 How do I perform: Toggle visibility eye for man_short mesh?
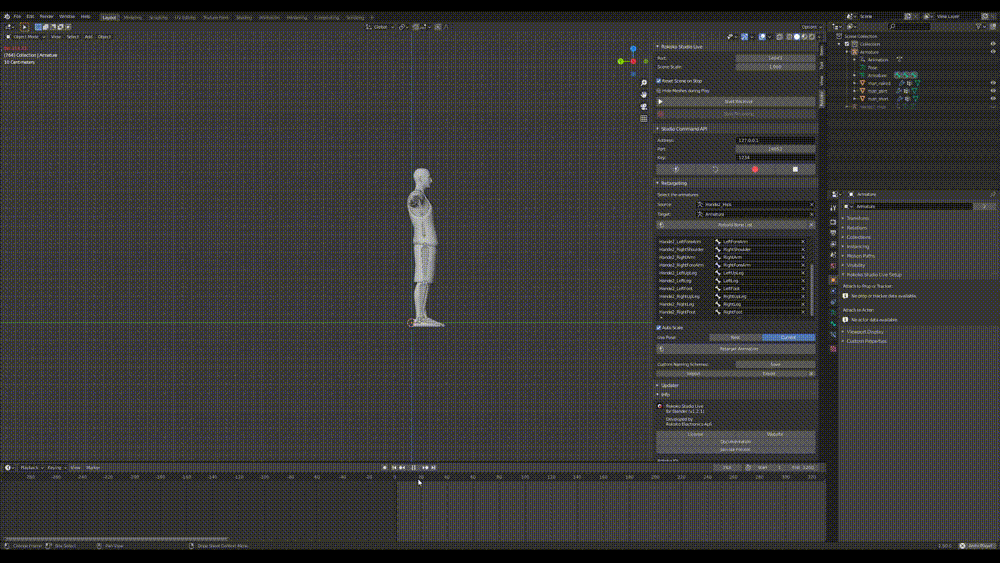pyautogui.click(x=993, y=99)
